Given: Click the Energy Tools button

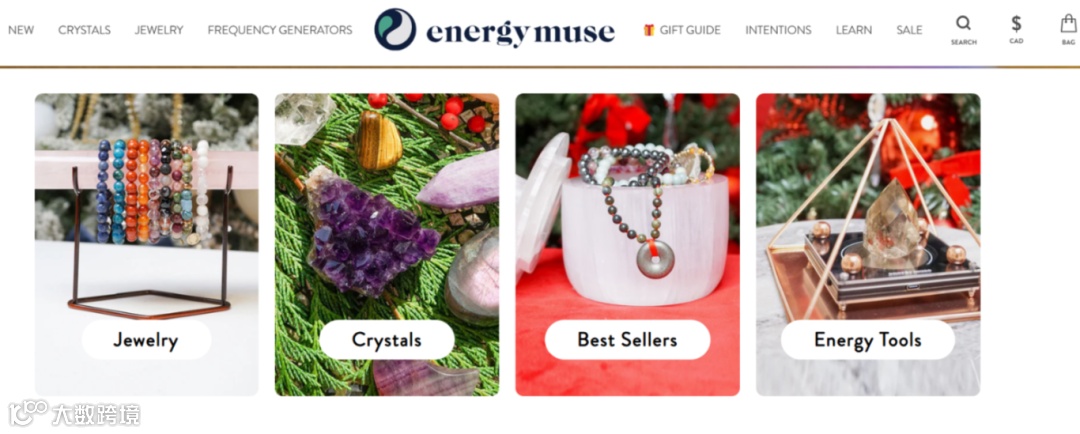Looking at the screenshot, I should tap(868, 340).
